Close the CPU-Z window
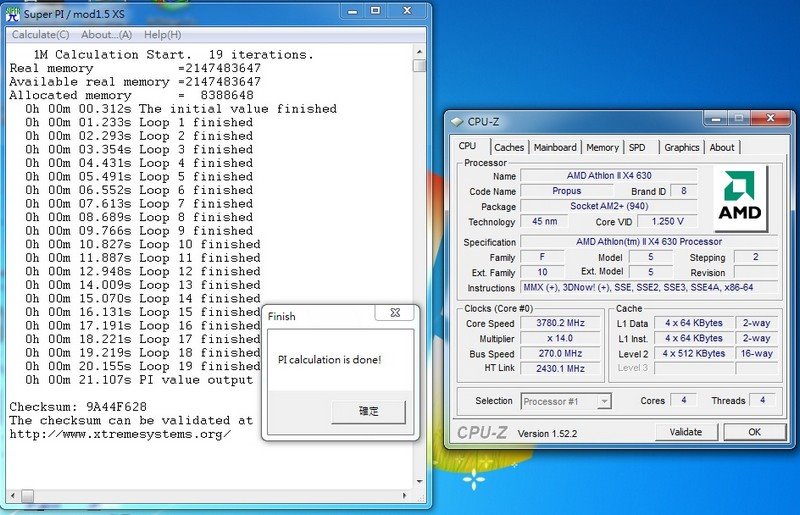The width and height of the screenshot is (800, 515). tap(770, 119)
